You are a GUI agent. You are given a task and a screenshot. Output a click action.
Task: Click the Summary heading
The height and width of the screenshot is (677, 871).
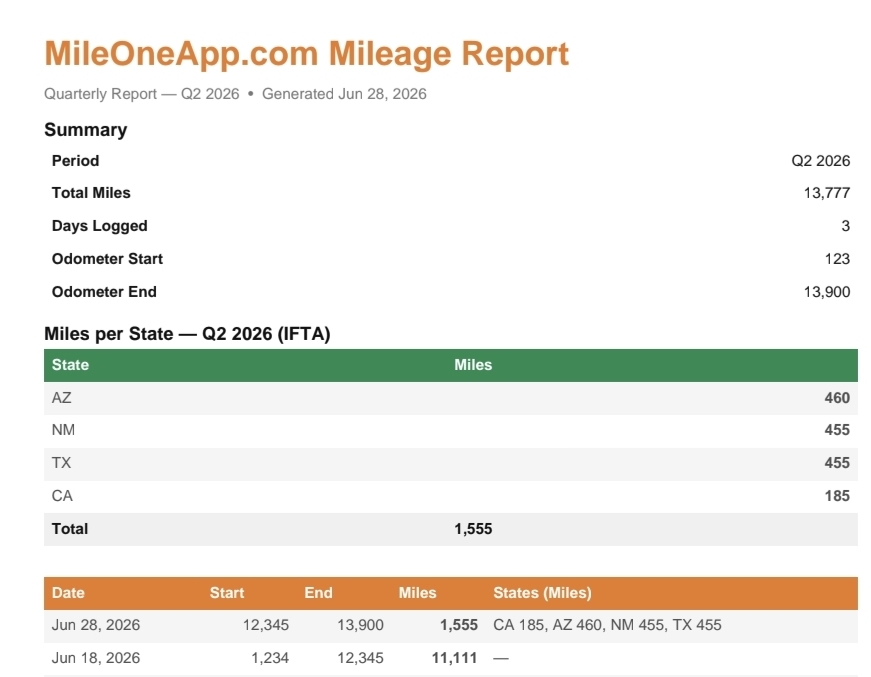(x=86, y=130)
